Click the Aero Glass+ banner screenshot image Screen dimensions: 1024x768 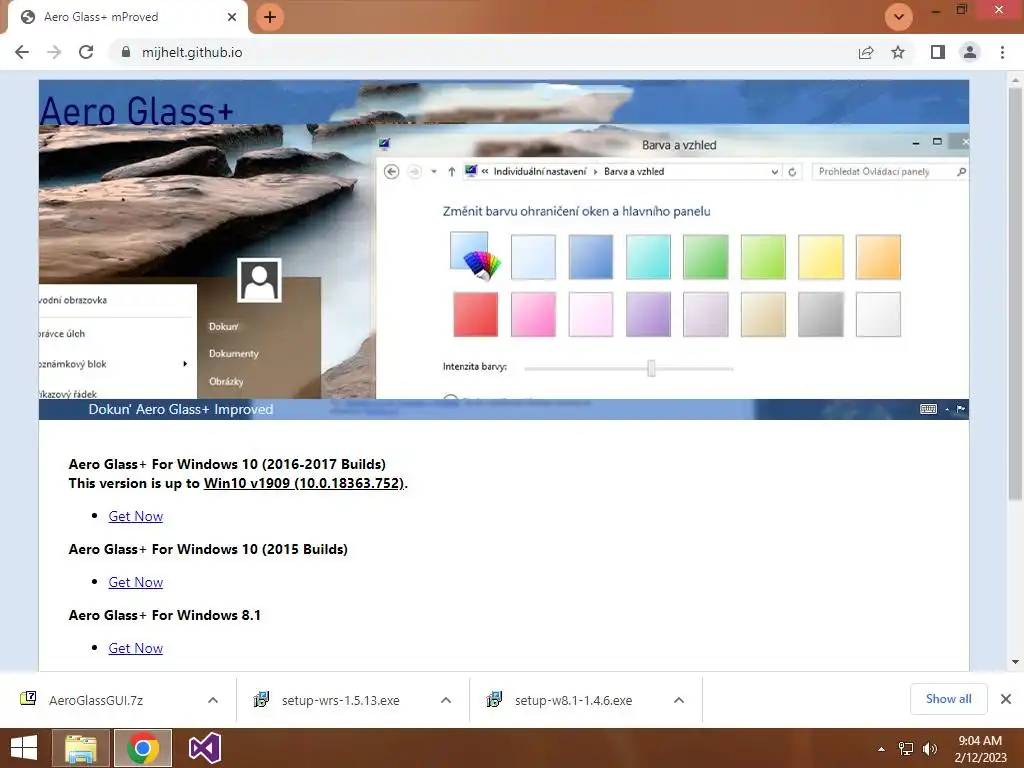pyautogui.click(x=504, y=249)
